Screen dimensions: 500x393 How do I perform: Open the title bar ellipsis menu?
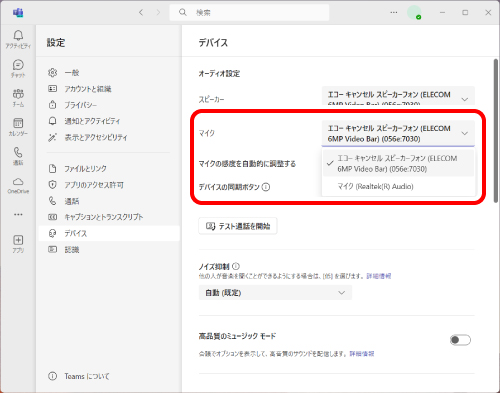[394, 12]
